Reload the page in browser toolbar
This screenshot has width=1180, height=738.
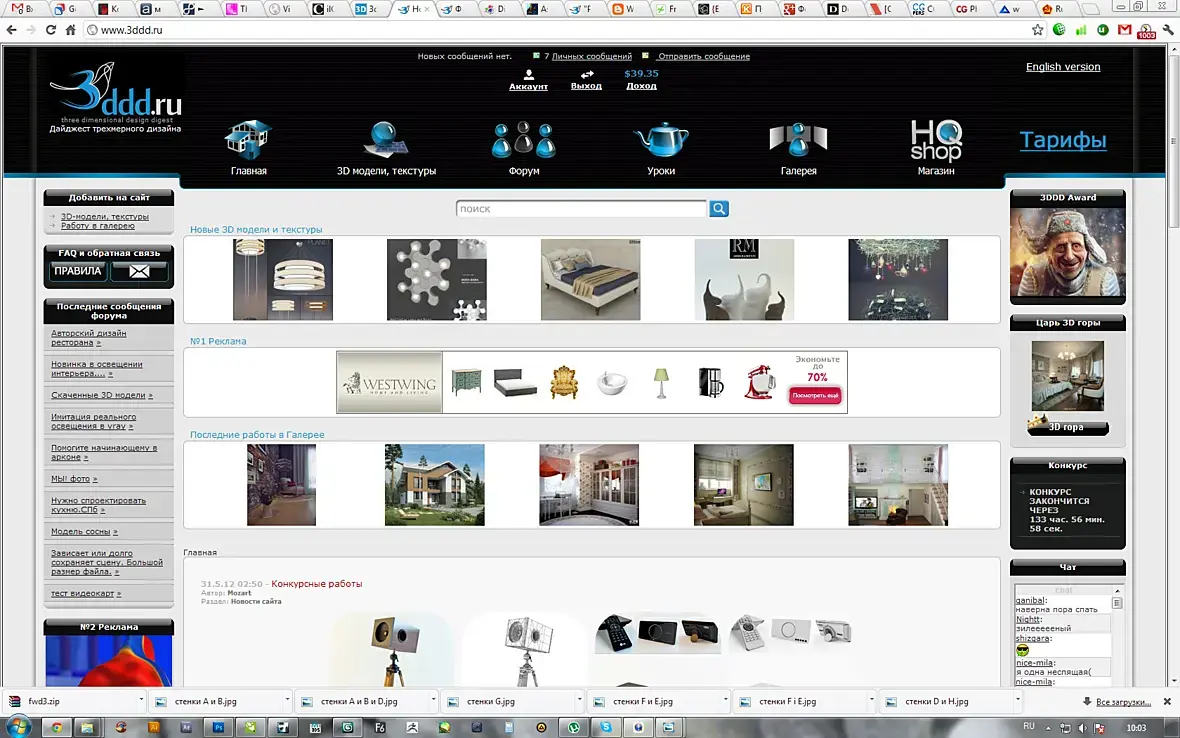click(50, 30)
